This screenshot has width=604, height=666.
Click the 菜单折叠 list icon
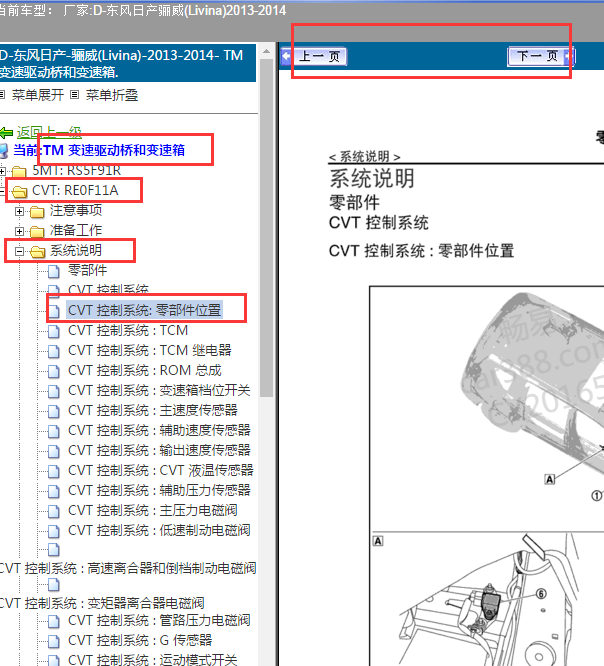click(74, 95)
